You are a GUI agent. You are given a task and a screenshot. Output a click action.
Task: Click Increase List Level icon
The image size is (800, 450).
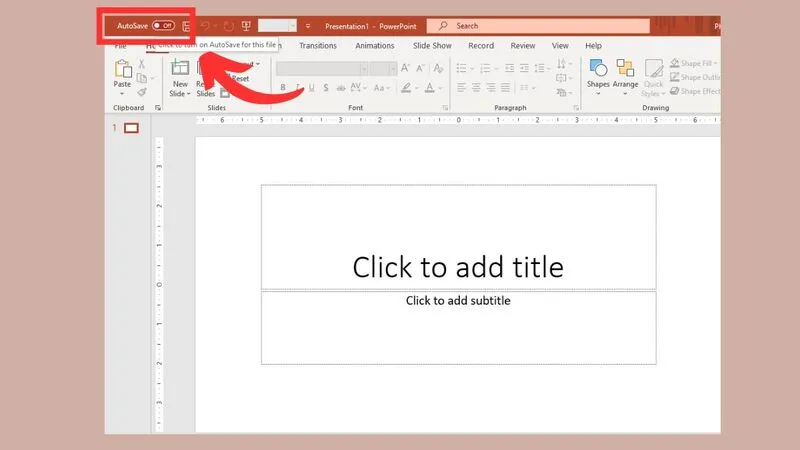(x=524, y=68)
